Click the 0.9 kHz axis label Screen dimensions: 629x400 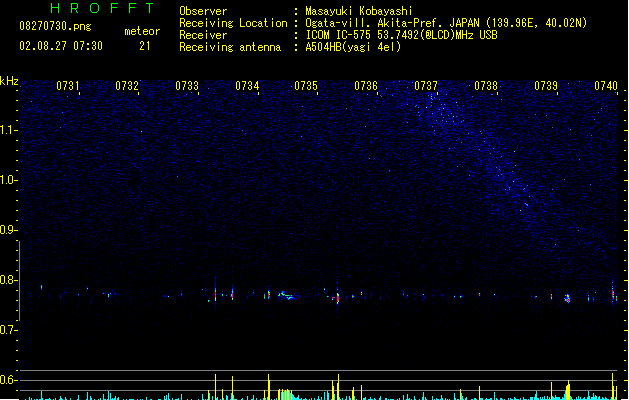pos(8,230)
